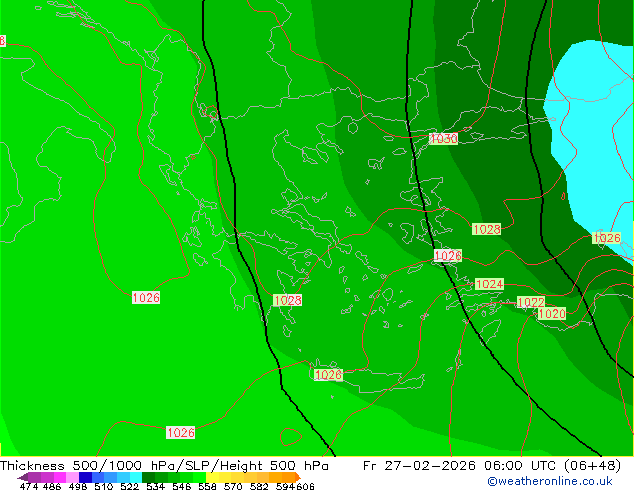634x490 pixels.
Task: Click the orange arrow at legend right end
Action: point(298,477)
